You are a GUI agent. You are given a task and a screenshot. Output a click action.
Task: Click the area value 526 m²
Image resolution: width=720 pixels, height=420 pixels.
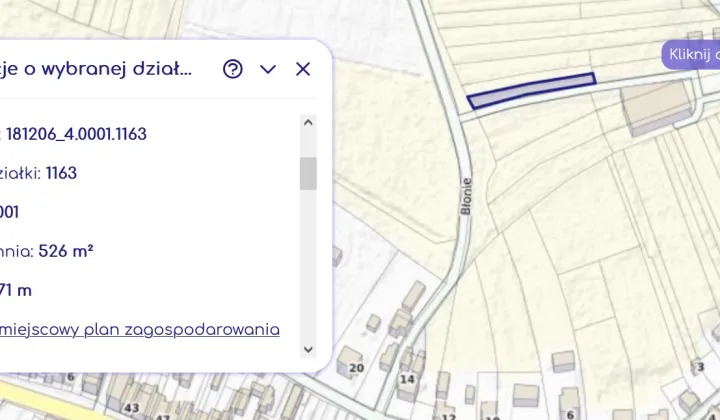click(x=66, y=251)
